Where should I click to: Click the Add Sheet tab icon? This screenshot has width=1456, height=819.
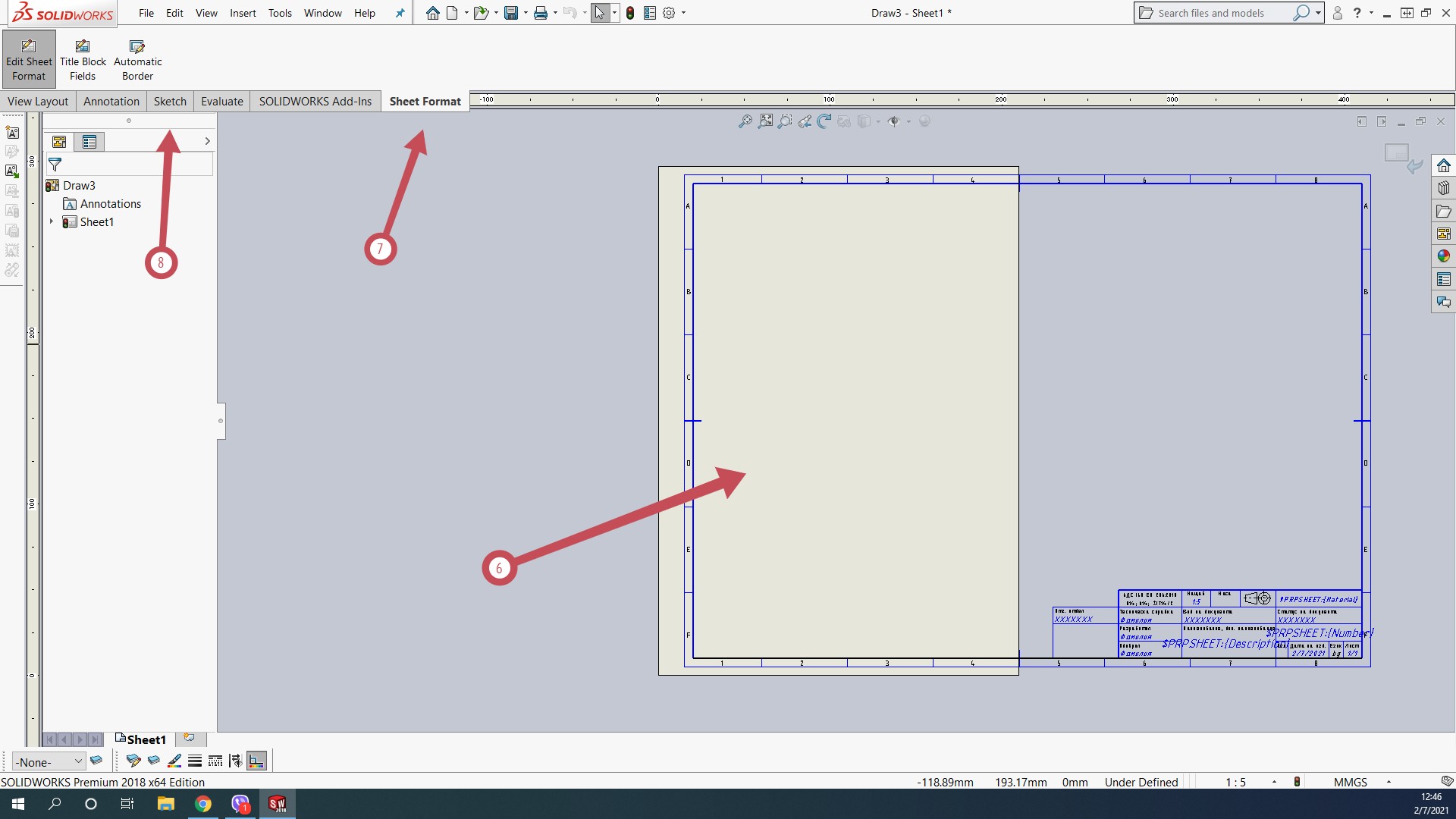(190, 738)
